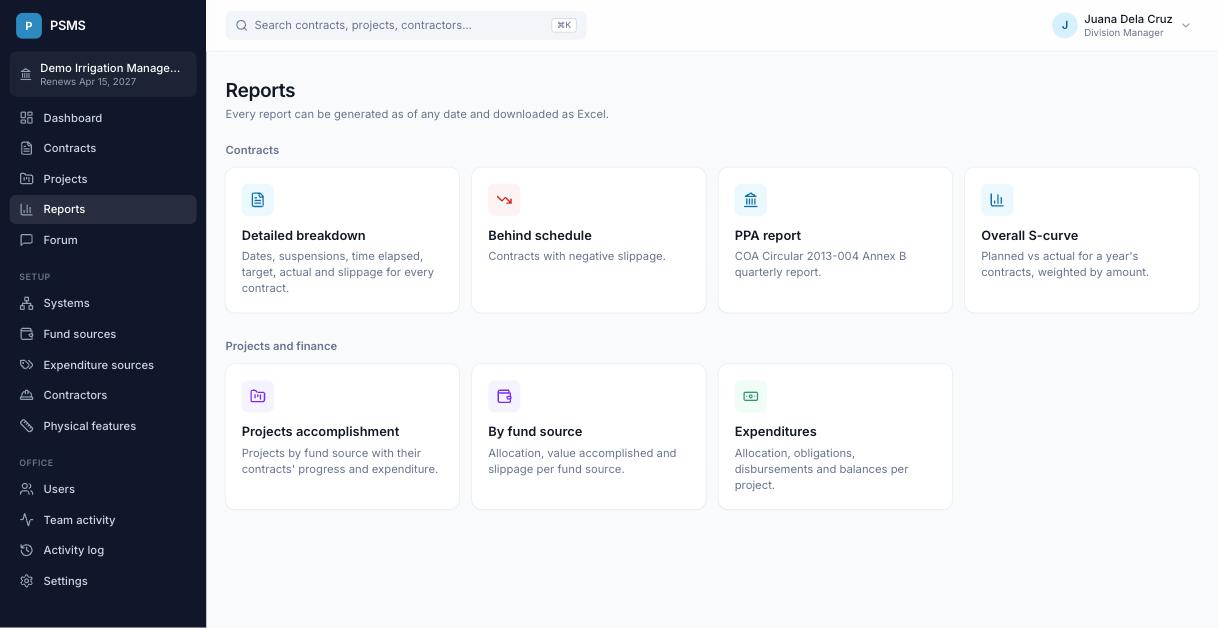This screenshot has height=628, width=1218.
Task: Click the magnifier icon in search bar
Action: (x=241, y=25)
